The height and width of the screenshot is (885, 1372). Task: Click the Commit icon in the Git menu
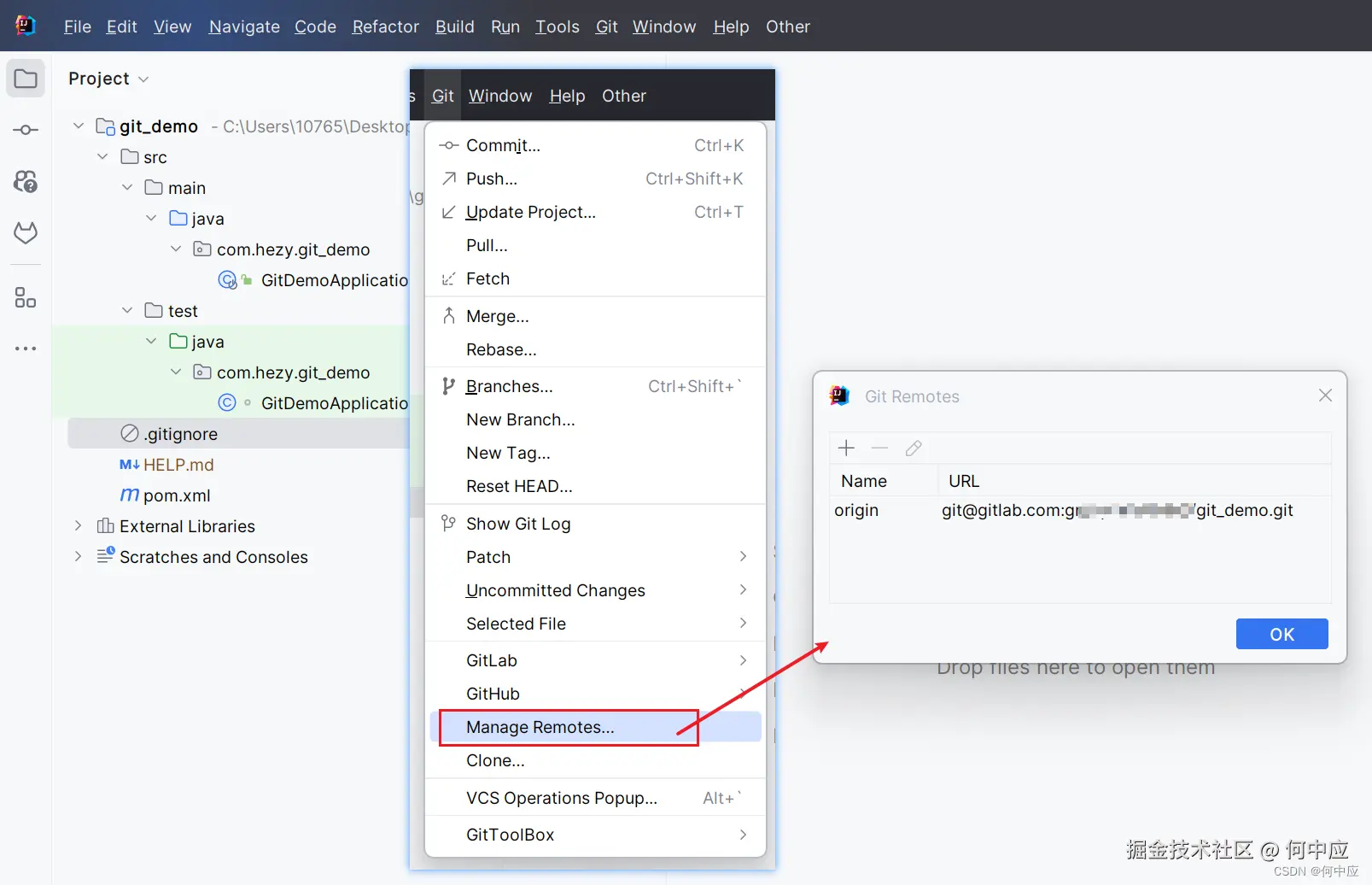pos(448,146)
